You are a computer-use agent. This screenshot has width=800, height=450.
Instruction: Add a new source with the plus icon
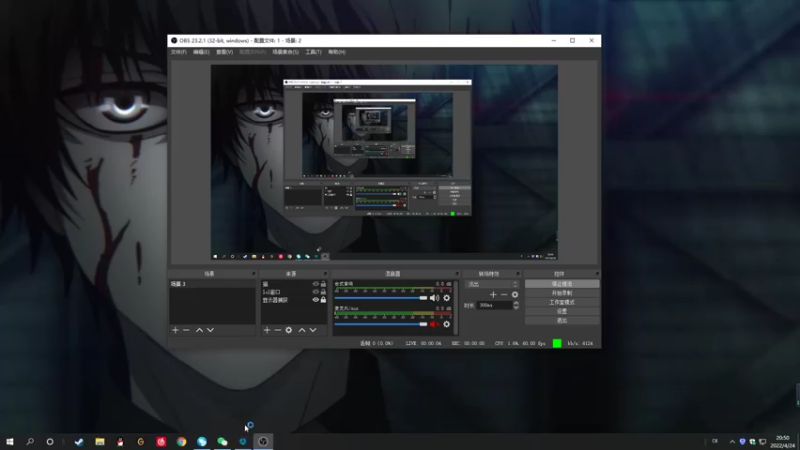pyautogui.click(x=267, y=330)
